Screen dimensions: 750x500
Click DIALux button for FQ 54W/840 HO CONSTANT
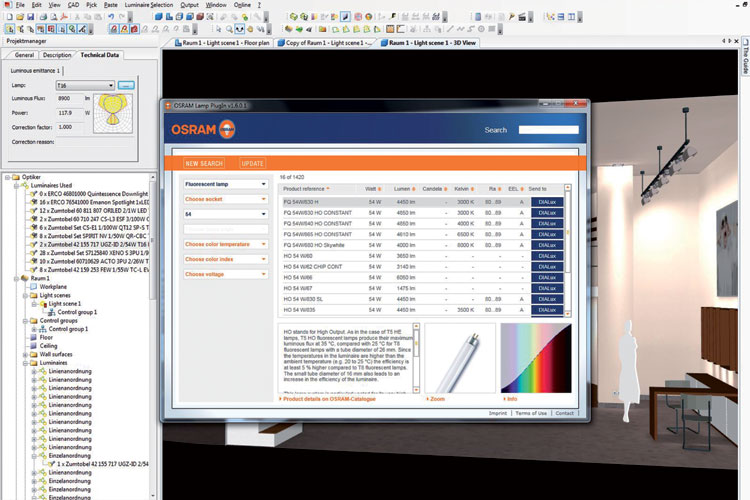pyautogui.click(x=547, y=223)
